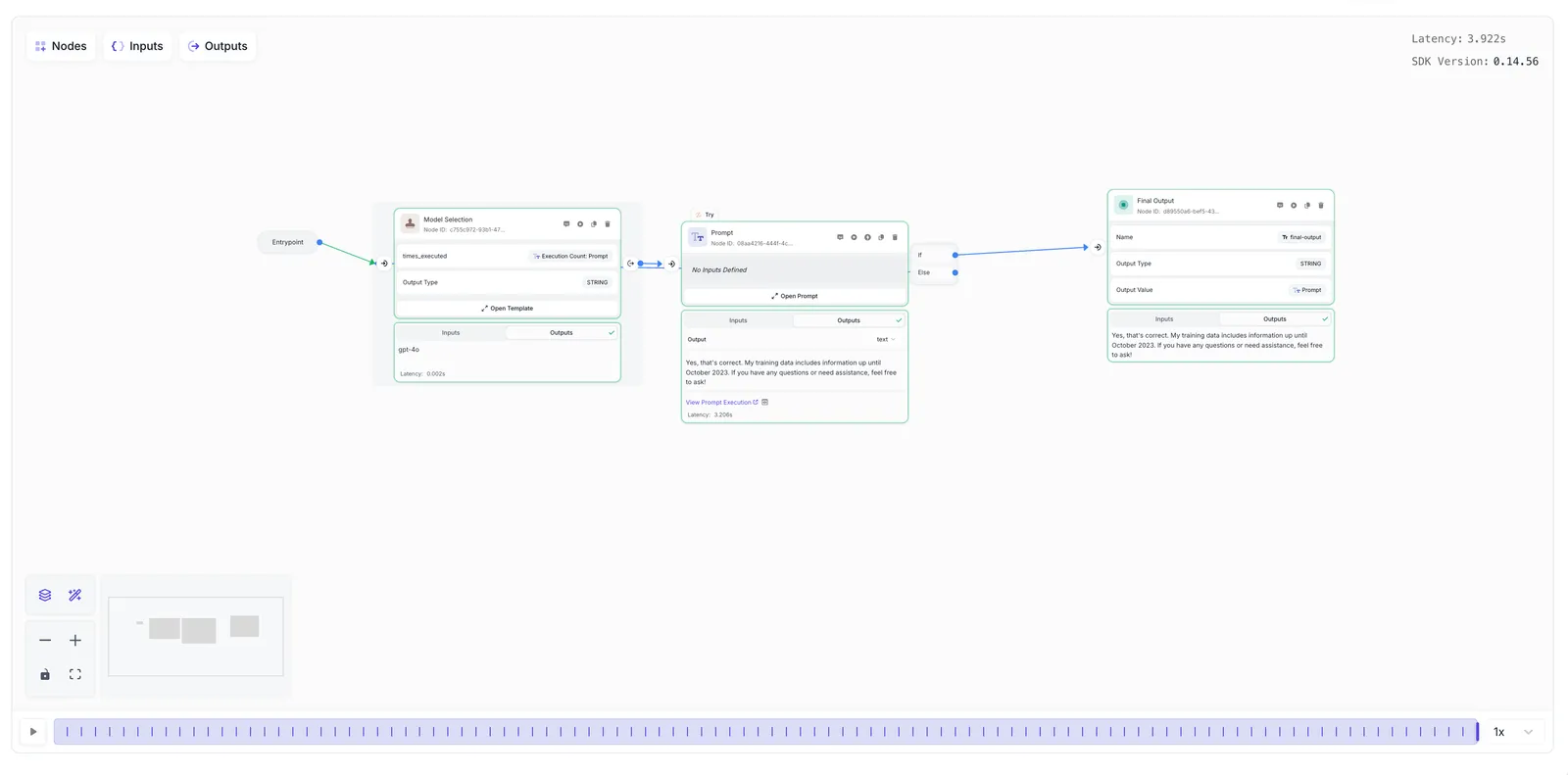Switch Final Output results to Inputs tab

1164,319
